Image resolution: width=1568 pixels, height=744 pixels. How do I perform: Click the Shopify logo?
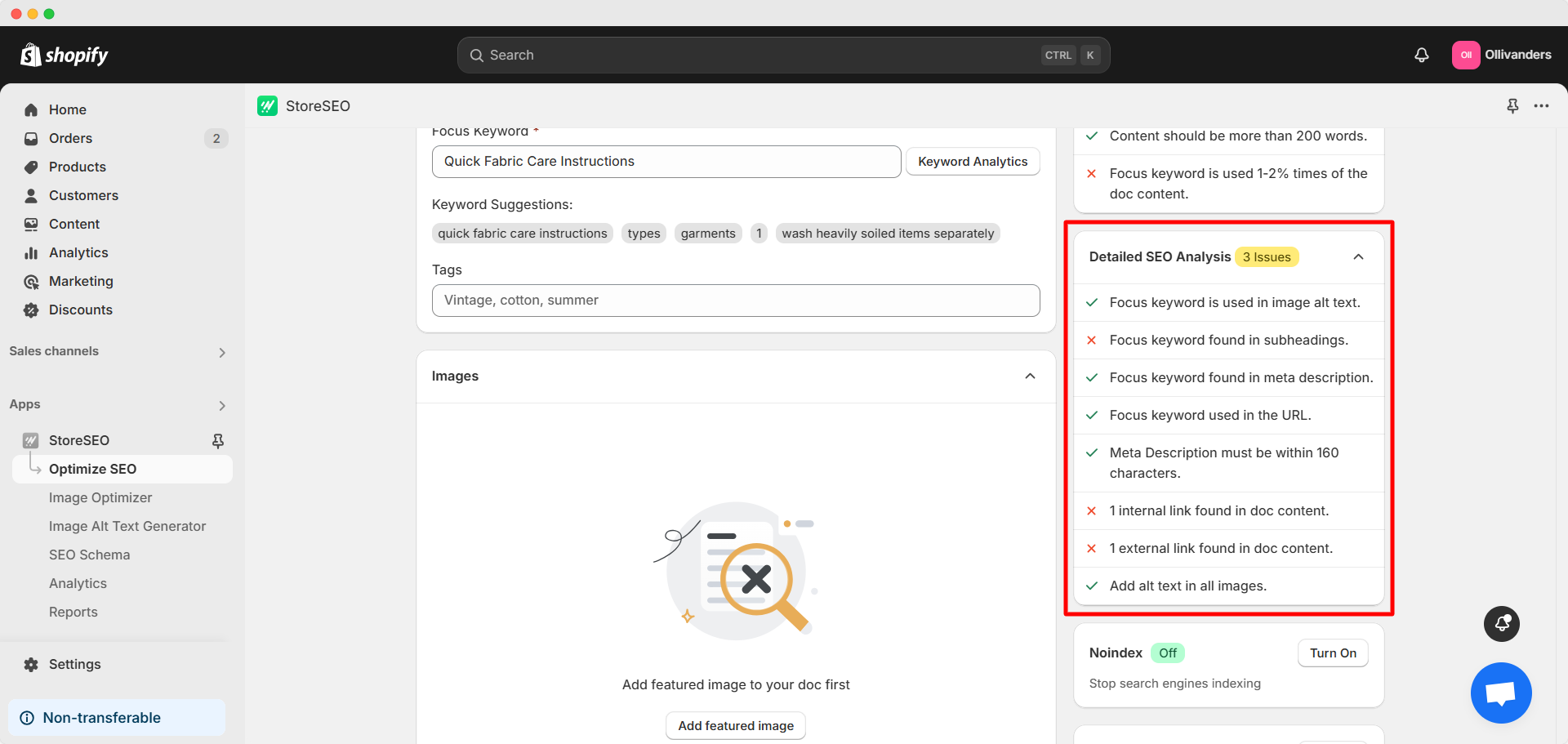pos(64,55)
